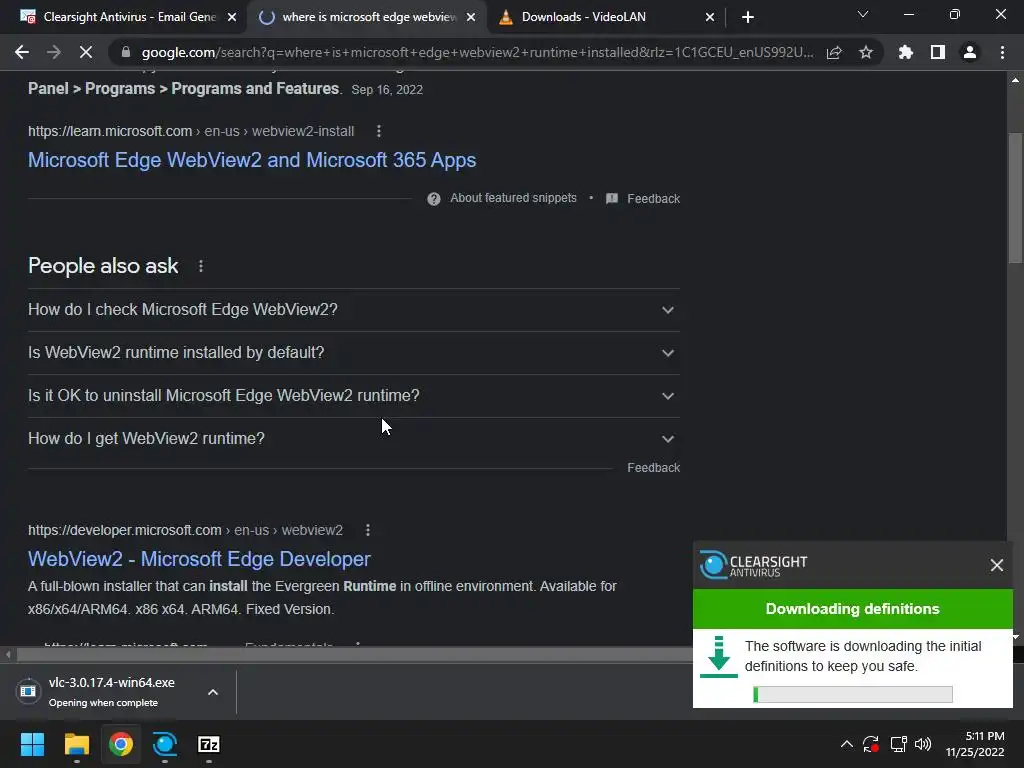
Task: Expand 'How do I get WebView2 runtime?'
Action: pos(353,439)
